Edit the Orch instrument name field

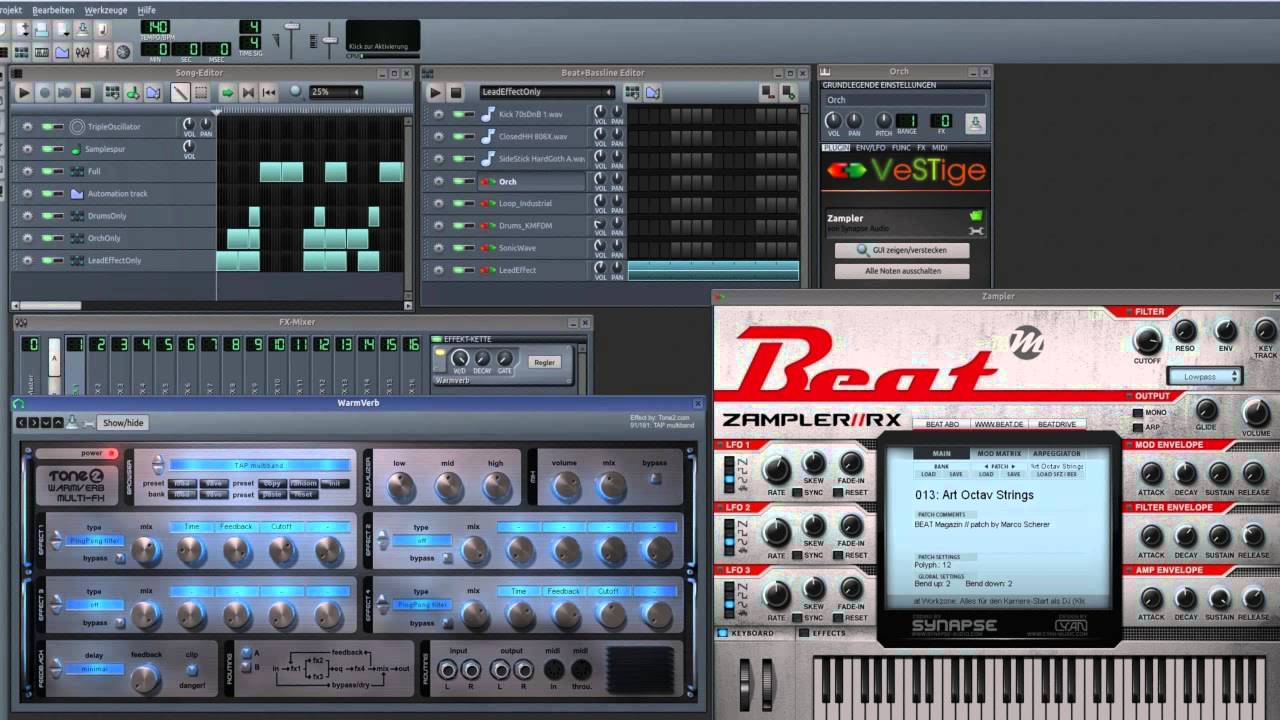903,100
